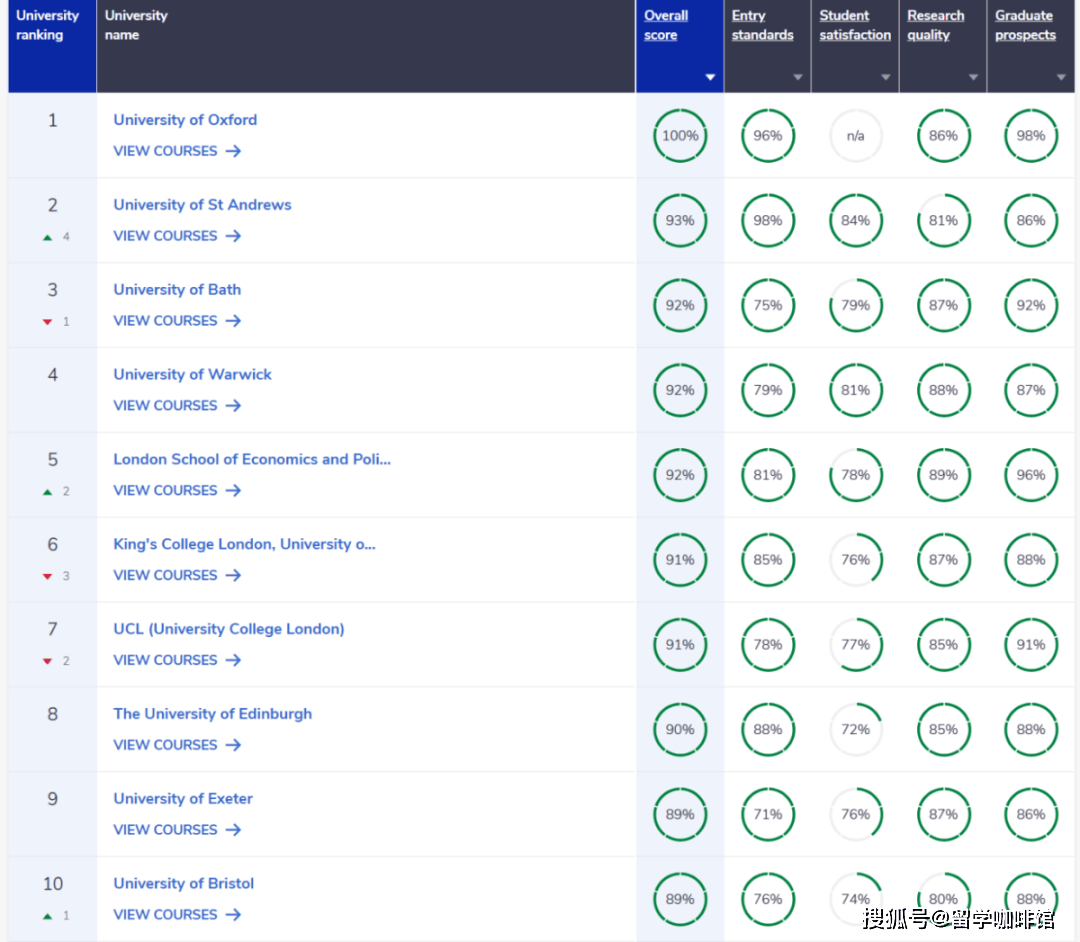
Task: View courses for University of Bristol
Action: click(x=177, y=914)
